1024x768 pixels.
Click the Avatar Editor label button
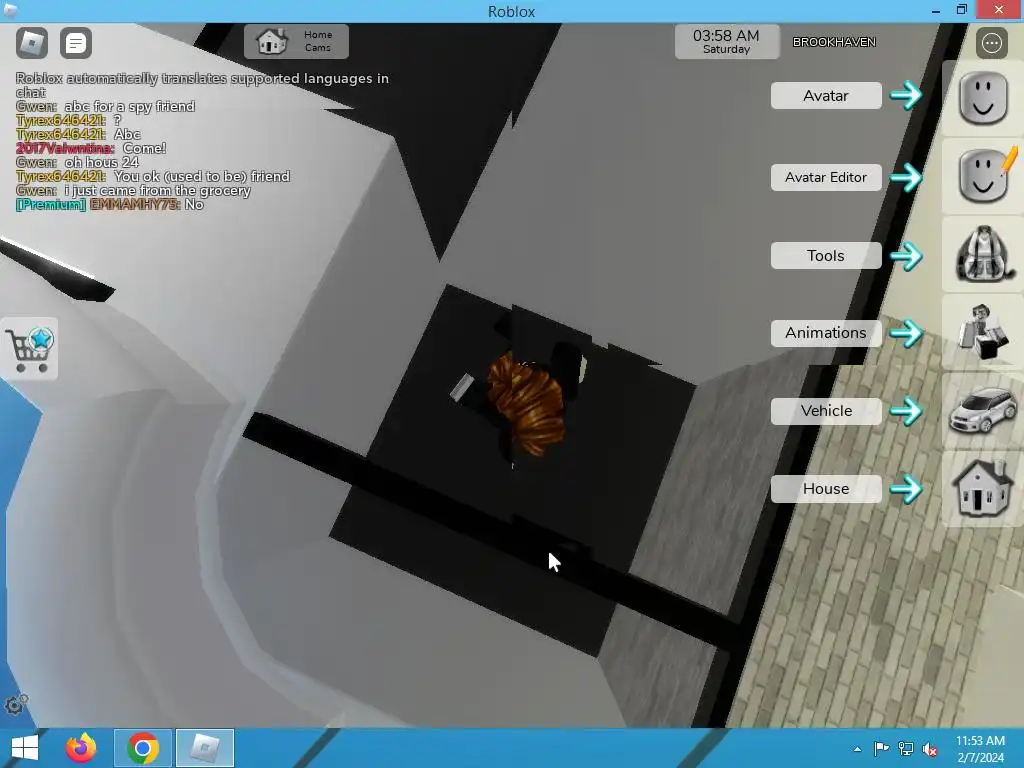tap(825, 177)
